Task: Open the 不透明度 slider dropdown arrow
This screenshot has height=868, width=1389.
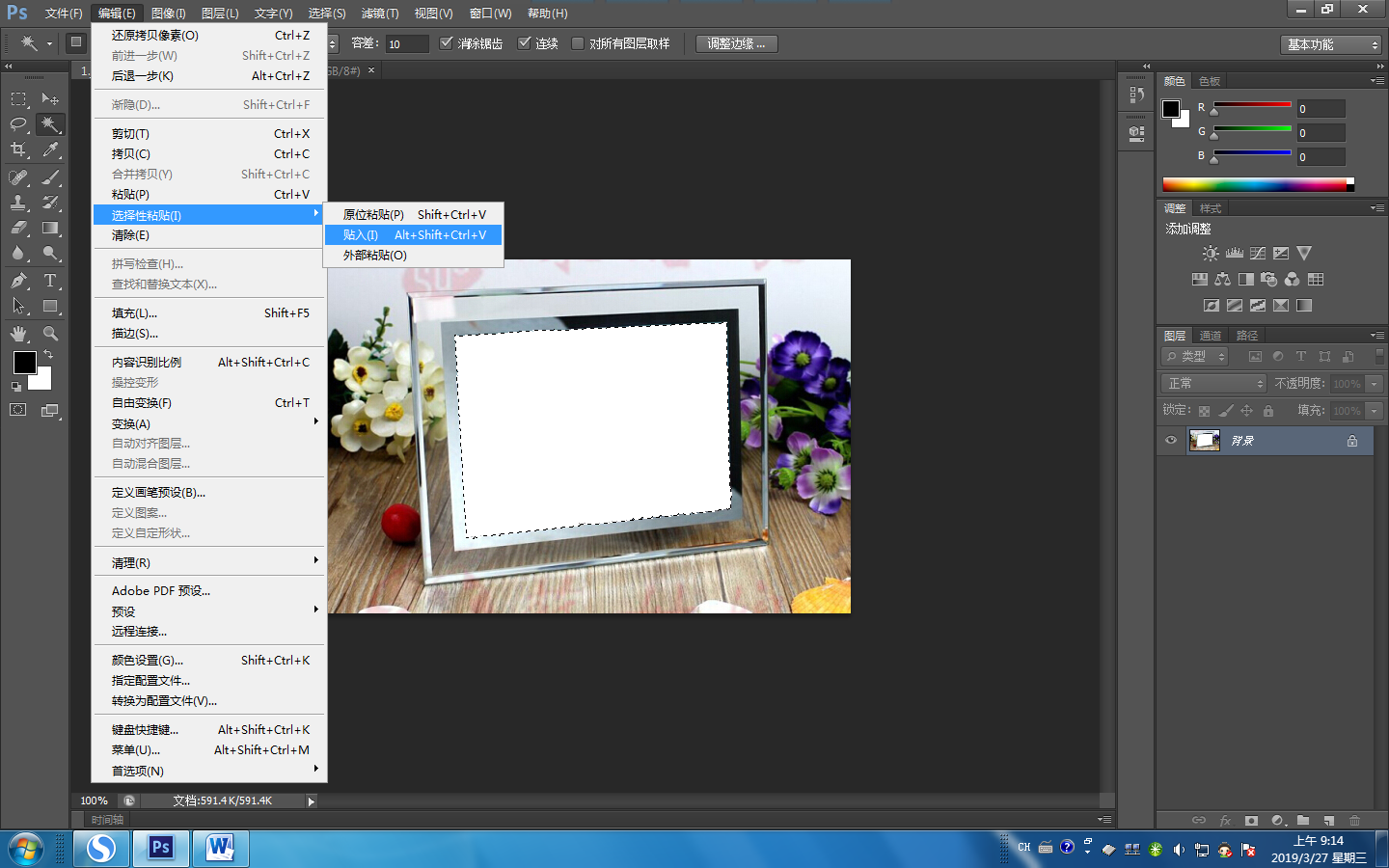Action: click(1375, 384)
